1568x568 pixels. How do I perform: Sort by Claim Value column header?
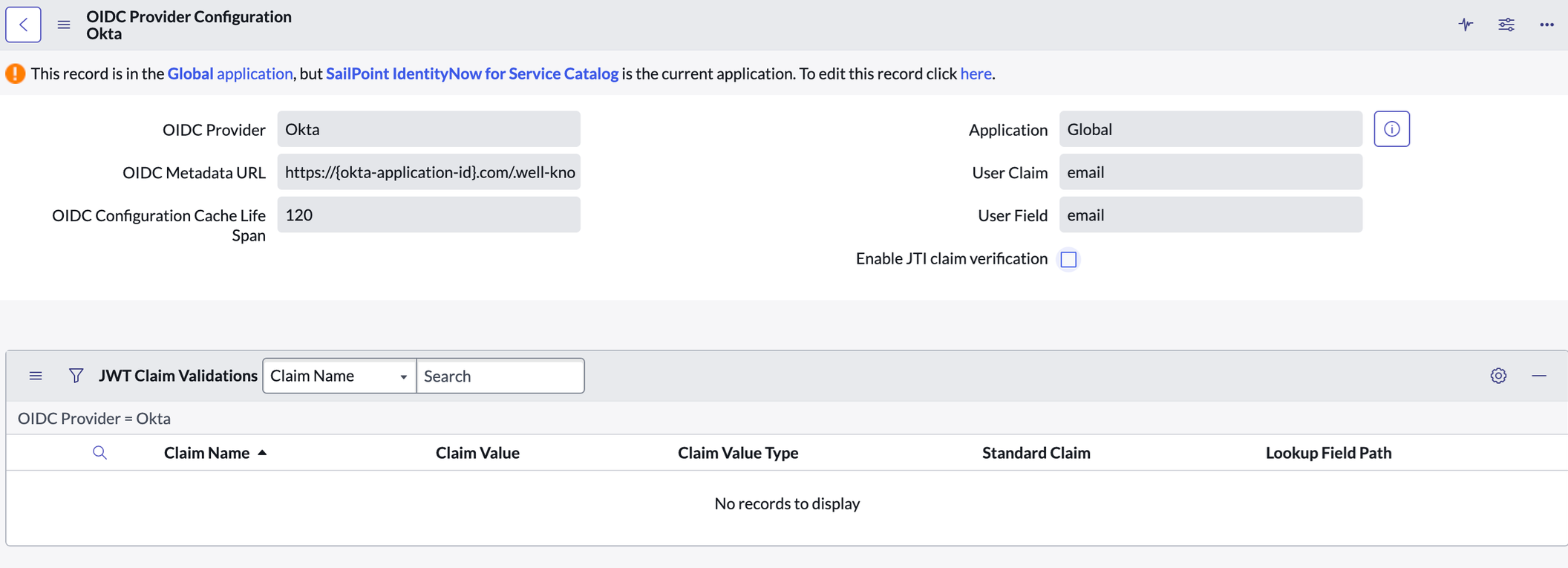tap(477, 453)
